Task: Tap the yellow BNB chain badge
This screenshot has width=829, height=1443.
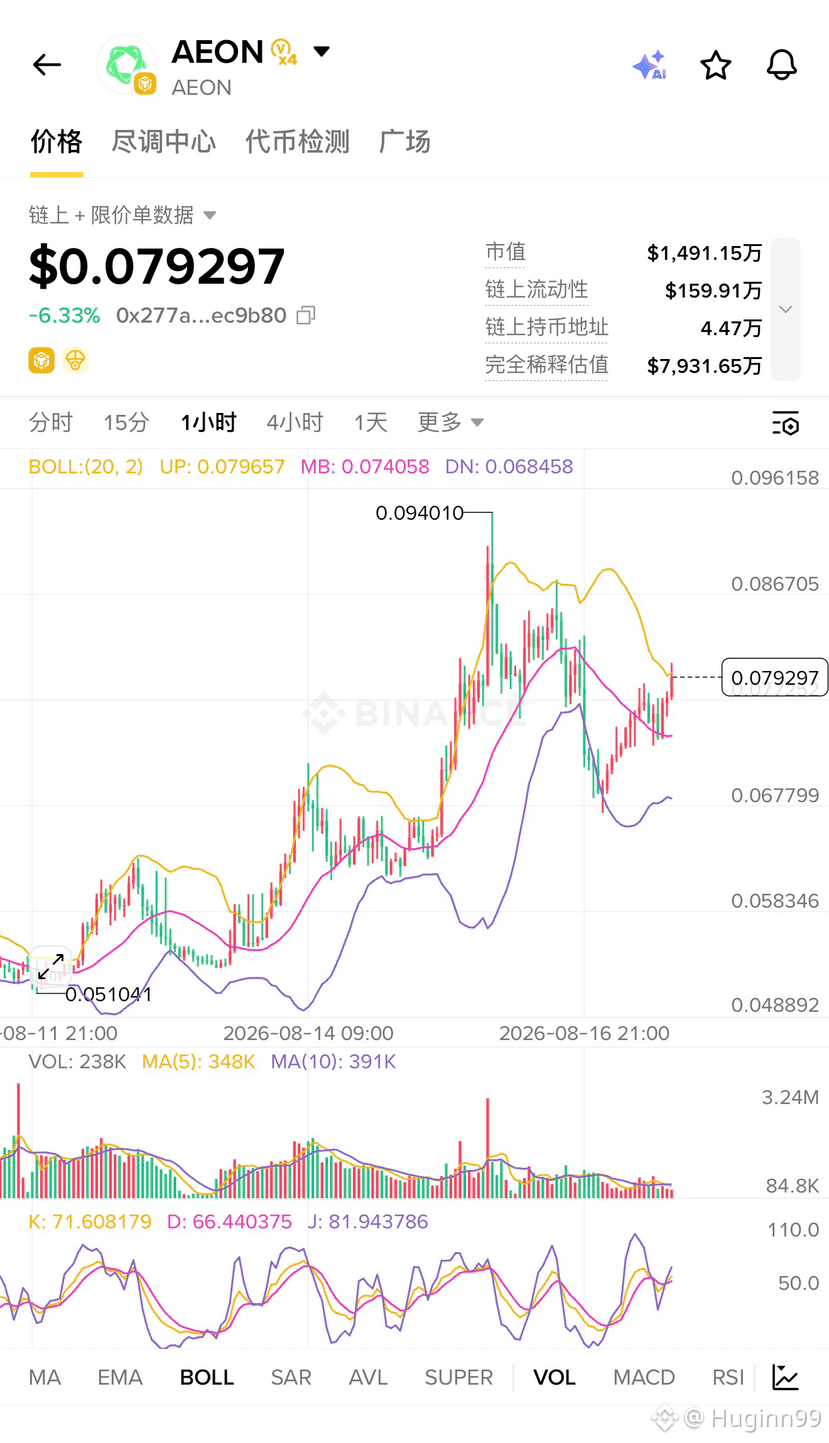Action: click(41, 360)
